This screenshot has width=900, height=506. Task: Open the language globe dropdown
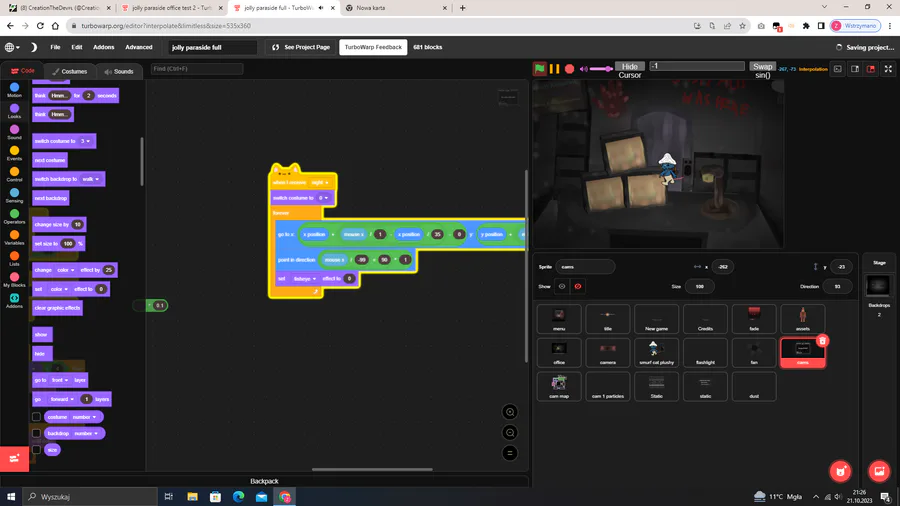(12, 47)
